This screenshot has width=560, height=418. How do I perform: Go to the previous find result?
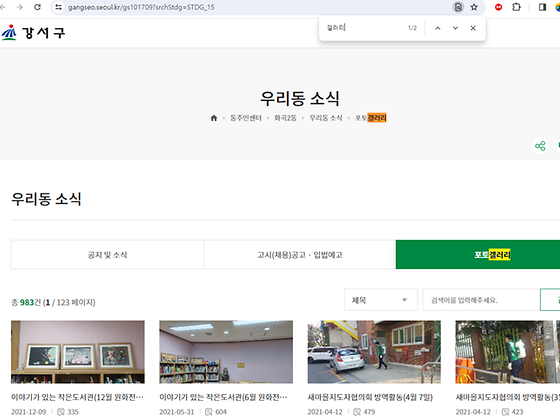[438, 28]
